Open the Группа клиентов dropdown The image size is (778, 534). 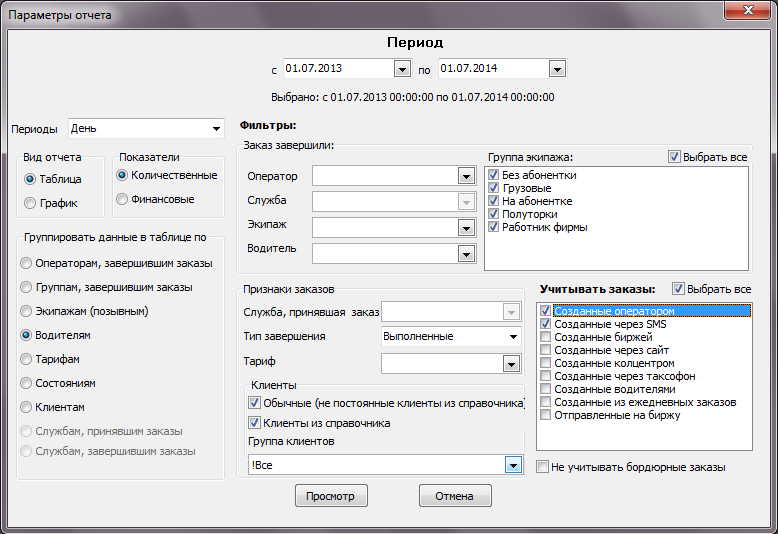coord(514,464)
